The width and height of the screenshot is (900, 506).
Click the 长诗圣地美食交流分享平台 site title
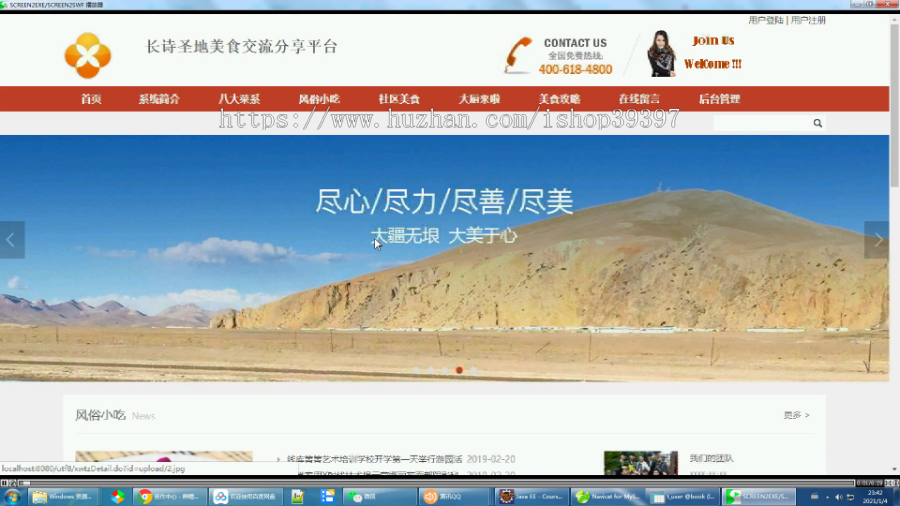click(x=241, y=46)
